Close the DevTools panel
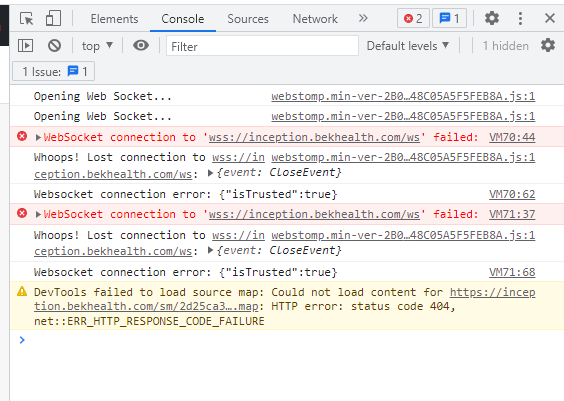This screenshot has width=564, height=401. pyautogui.click(x=550, y=18)
